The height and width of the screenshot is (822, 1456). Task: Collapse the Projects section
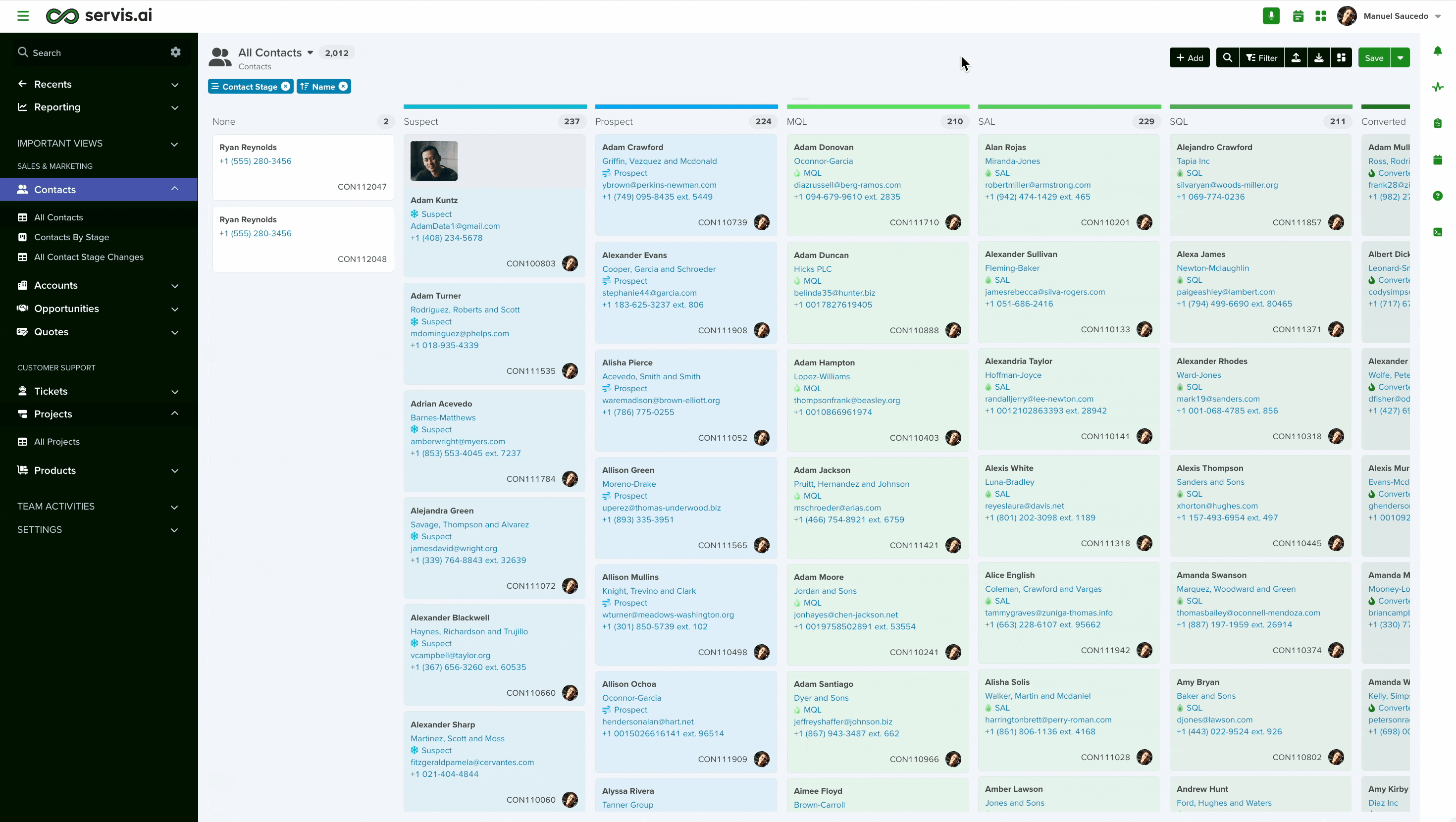pos(175,414)
